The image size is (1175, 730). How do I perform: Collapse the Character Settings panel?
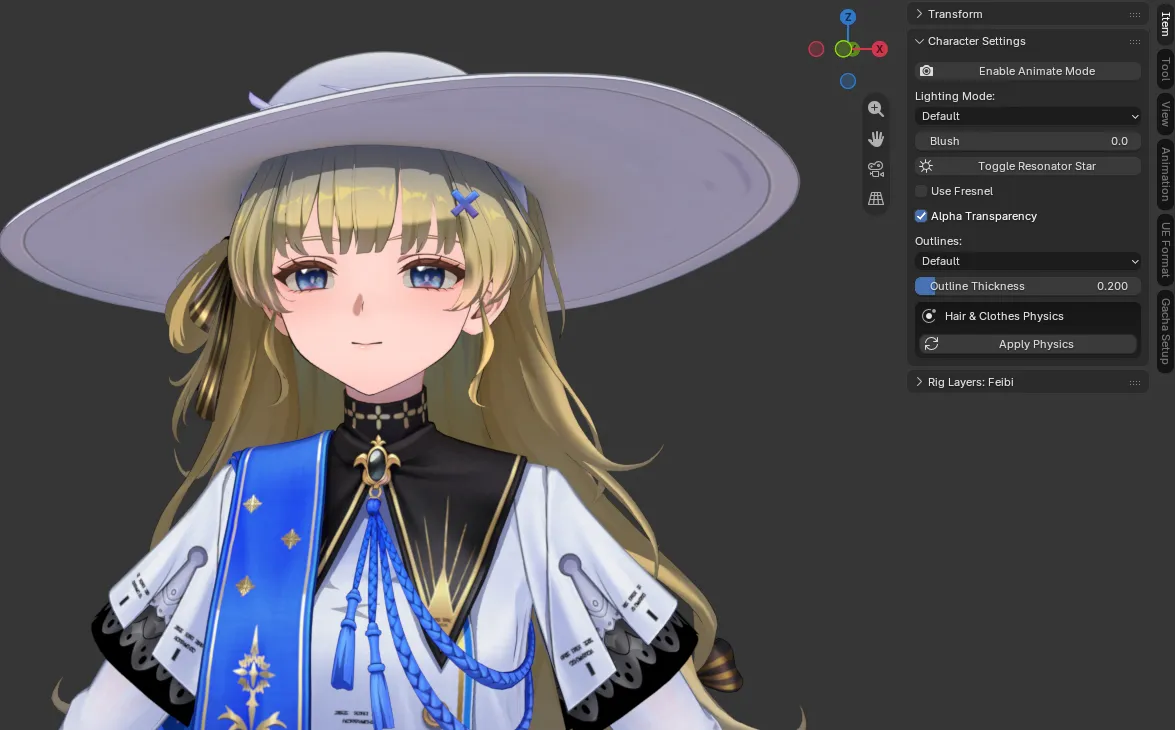(919, 41)
